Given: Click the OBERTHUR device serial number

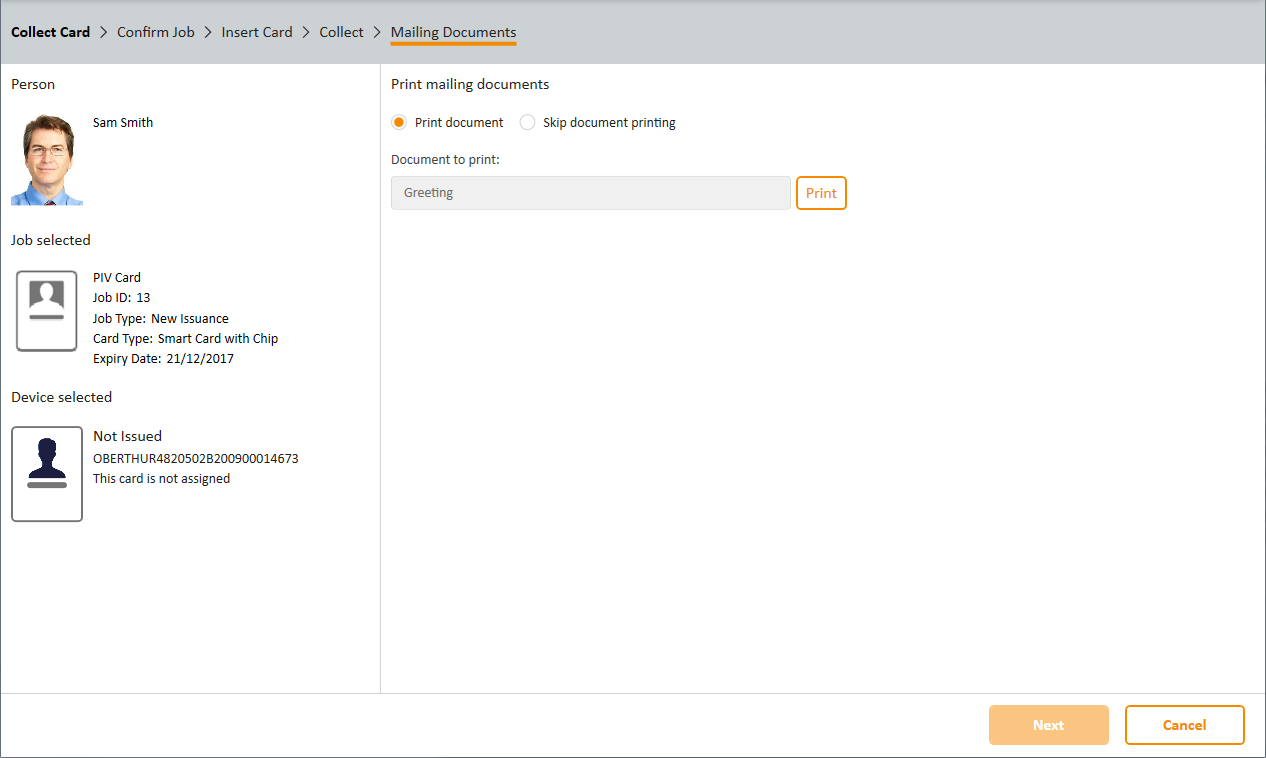Looking at the screenshot, I should pos(195,459).
